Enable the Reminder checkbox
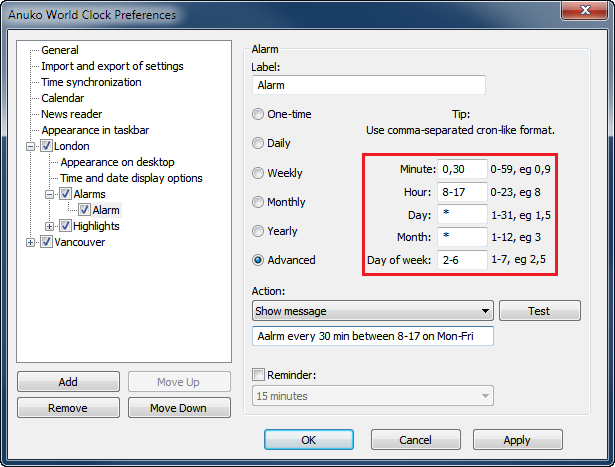The image size is (615, 467). coord(259,375)
